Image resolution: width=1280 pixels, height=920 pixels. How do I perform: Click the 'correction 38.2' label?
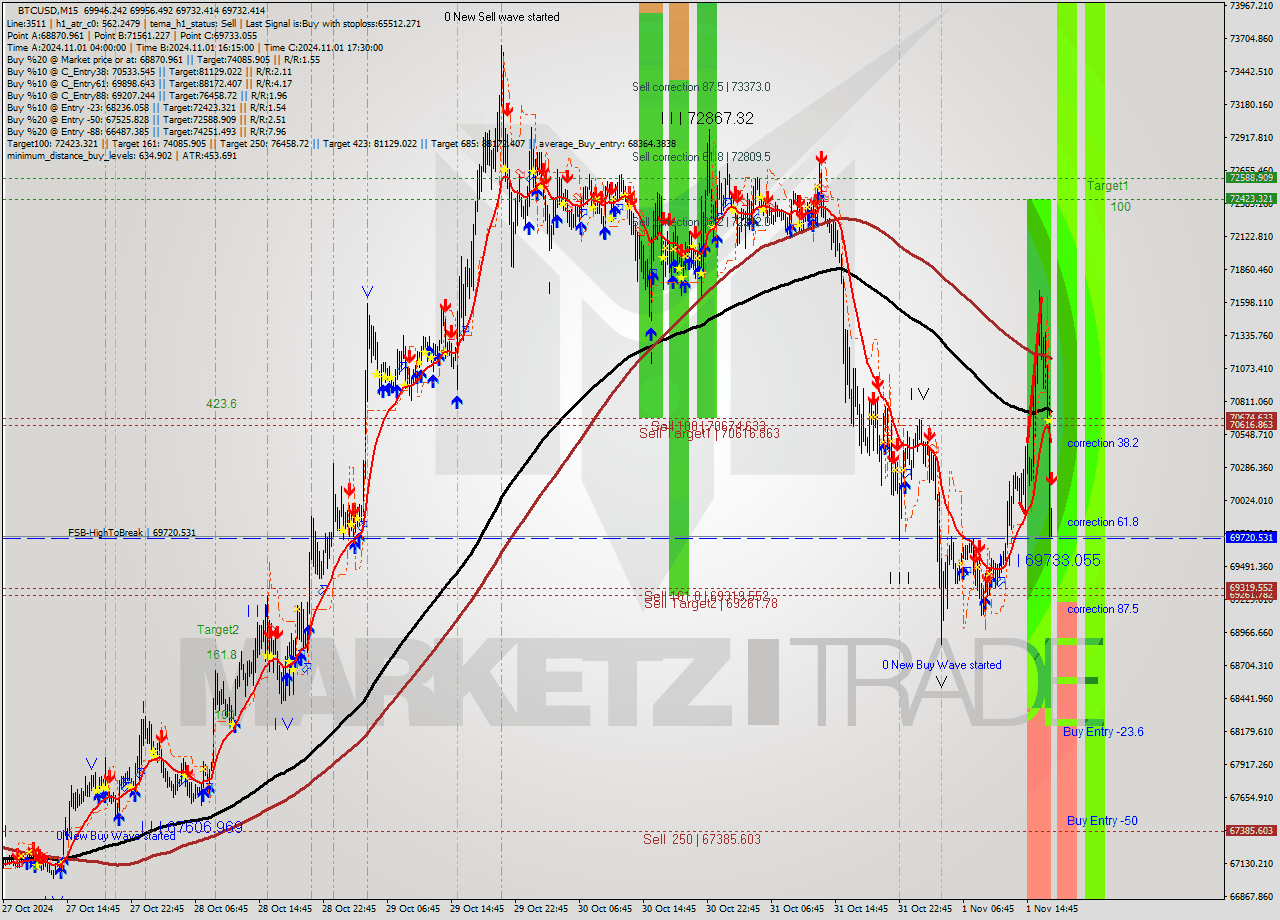click(x=1102, y=443)
